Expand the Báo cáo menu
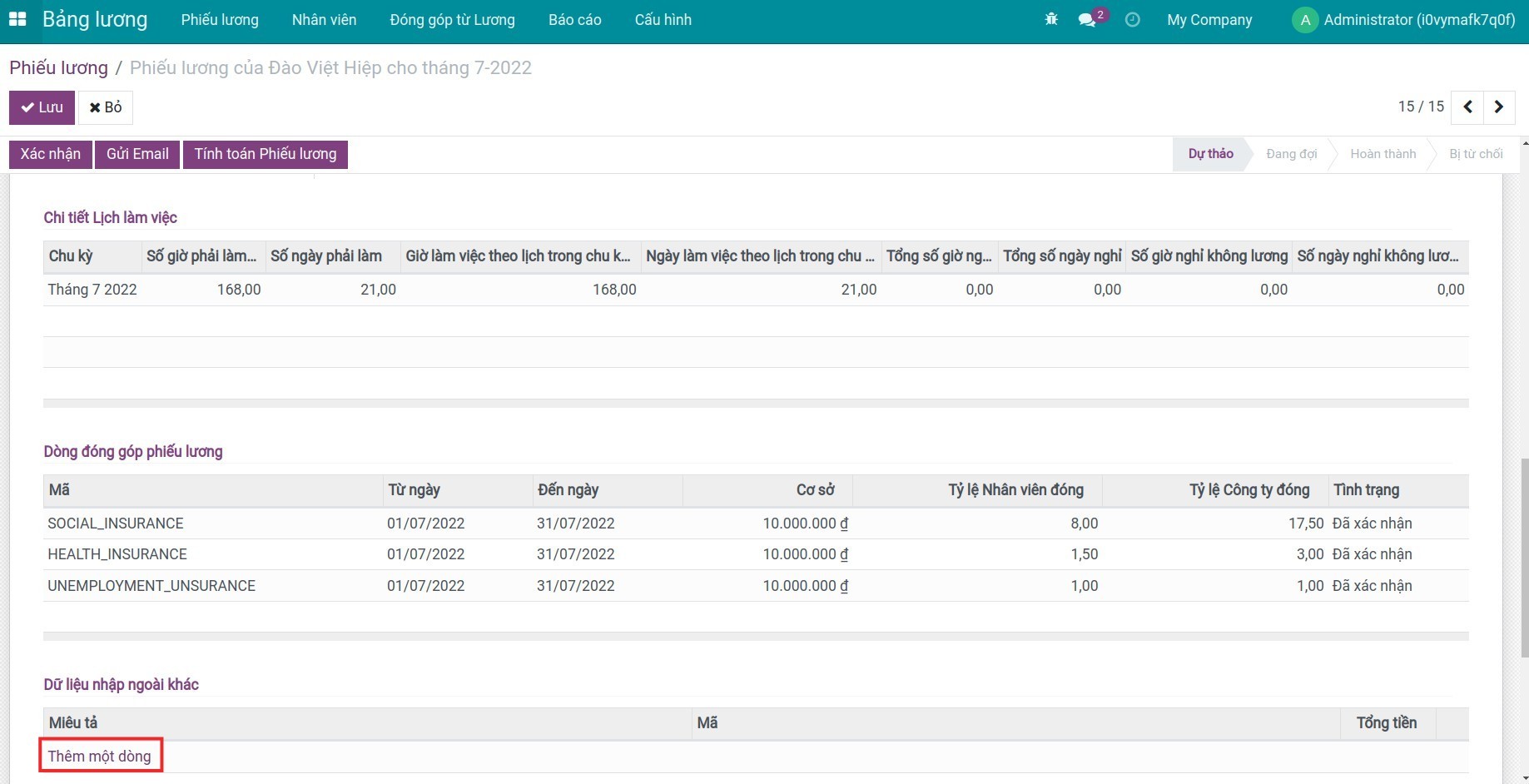 pos(574,20)
